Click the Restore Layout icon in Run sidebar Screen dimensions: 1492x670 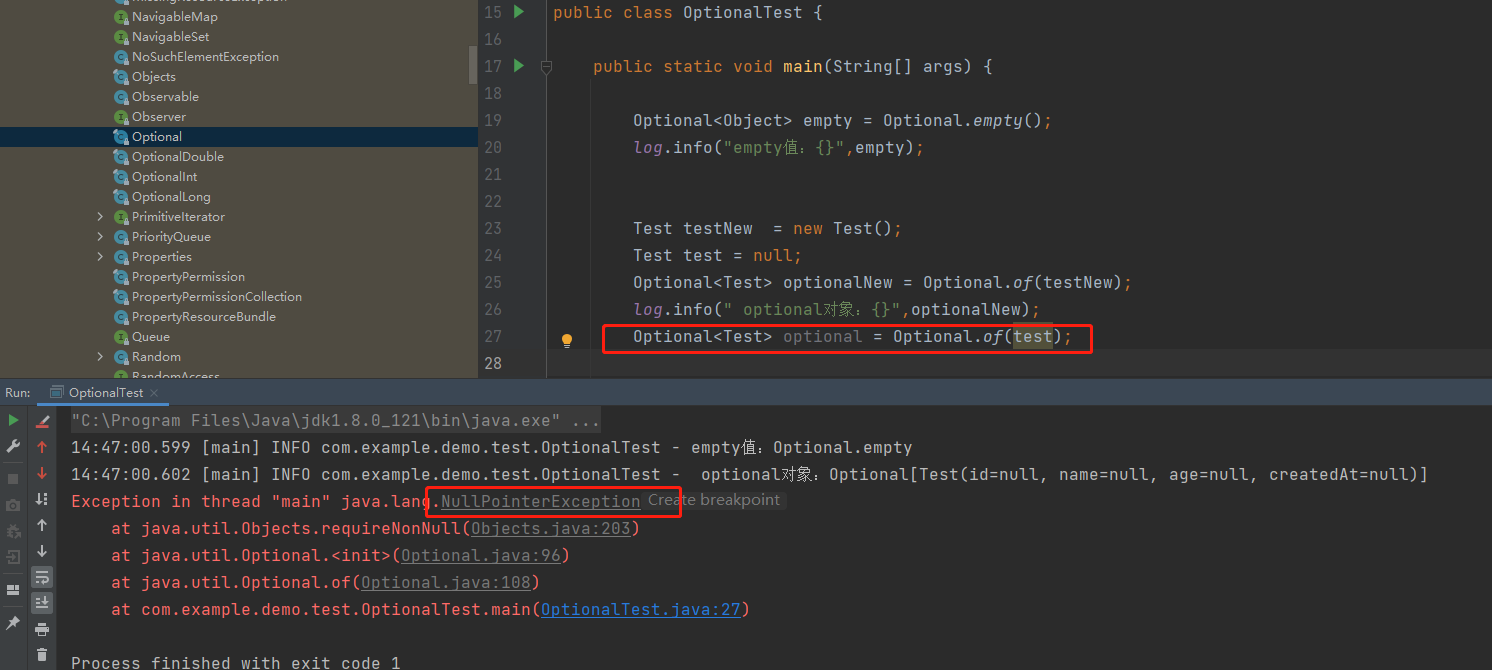point(13,590)
